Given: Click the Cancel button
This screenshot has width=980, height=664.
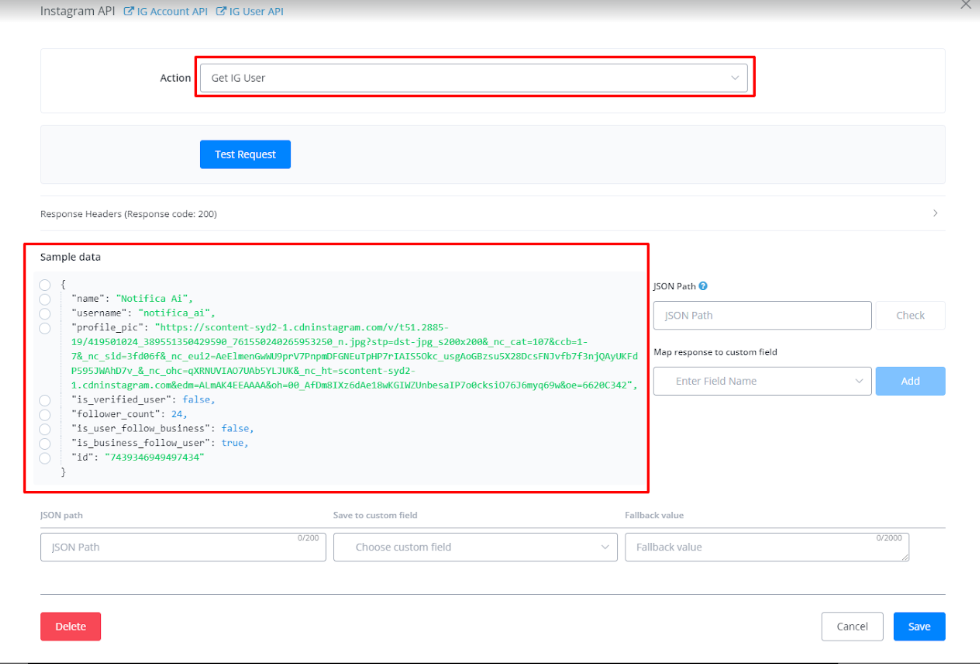Looking at the screenshot, I should (852, 626).
